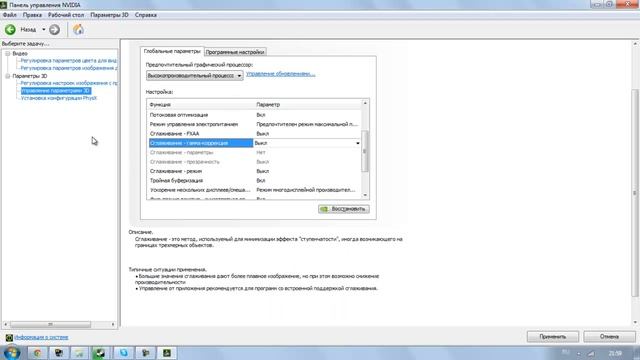Open the Параметры 3D menu
Viewport: 640px width, 360px height.
[x=109, y=15]
